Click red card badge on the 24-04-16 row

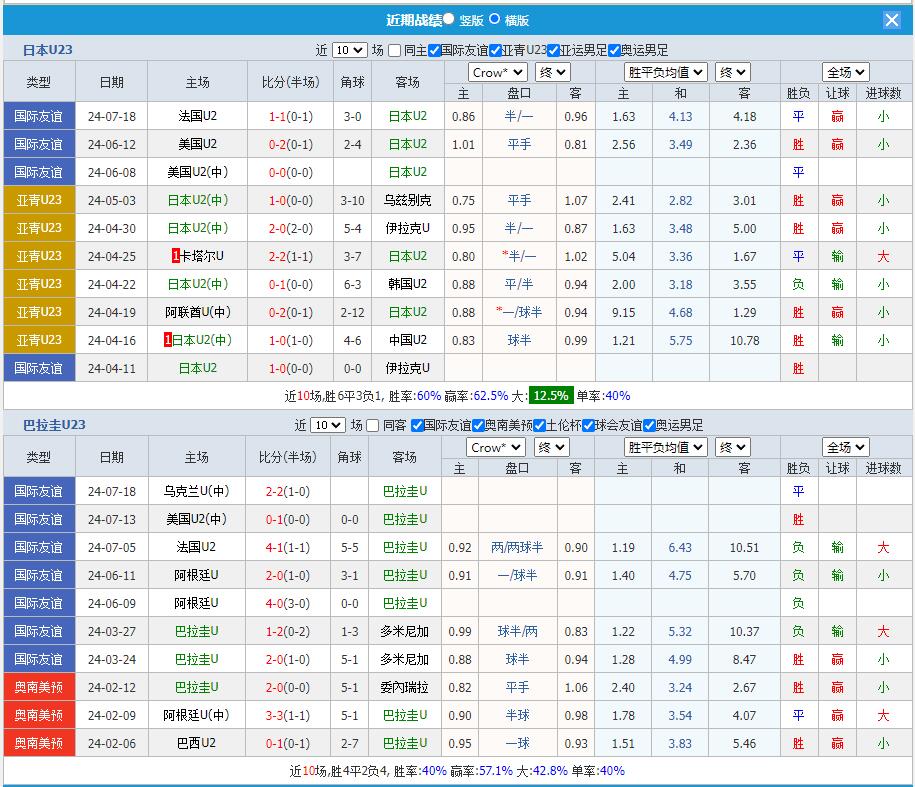(x=168, y=340)
